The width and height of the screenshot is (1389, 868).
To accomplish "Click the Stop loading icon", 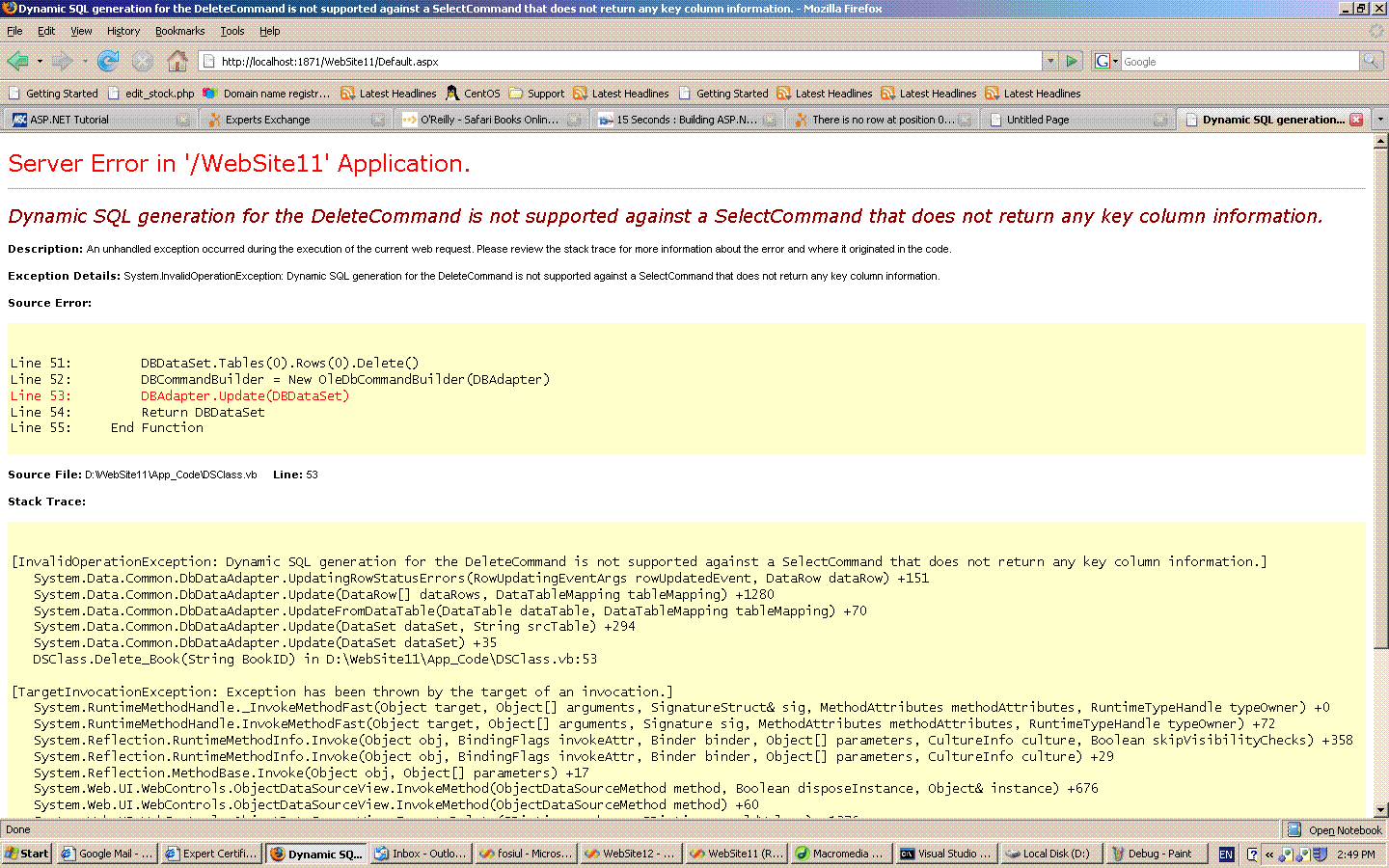I will (x=143, y=62).
